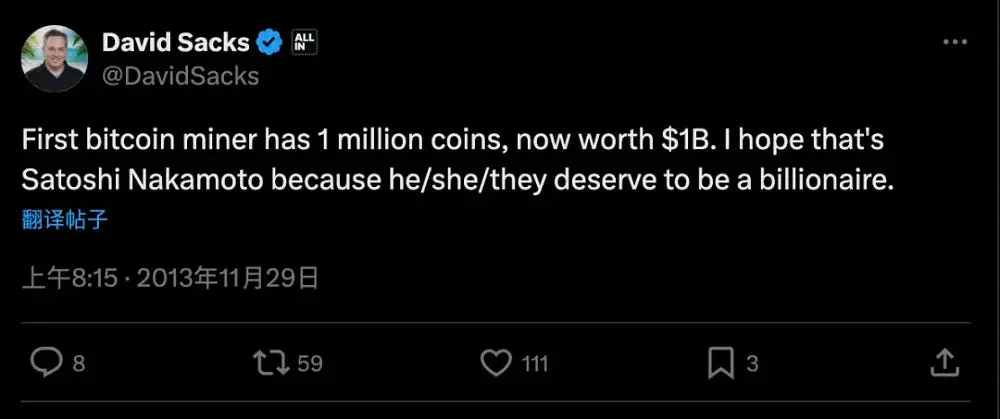This screenshot has width=1000, height=419.
Task: Open the share icon for this post
Action: [x=943, y=363]
